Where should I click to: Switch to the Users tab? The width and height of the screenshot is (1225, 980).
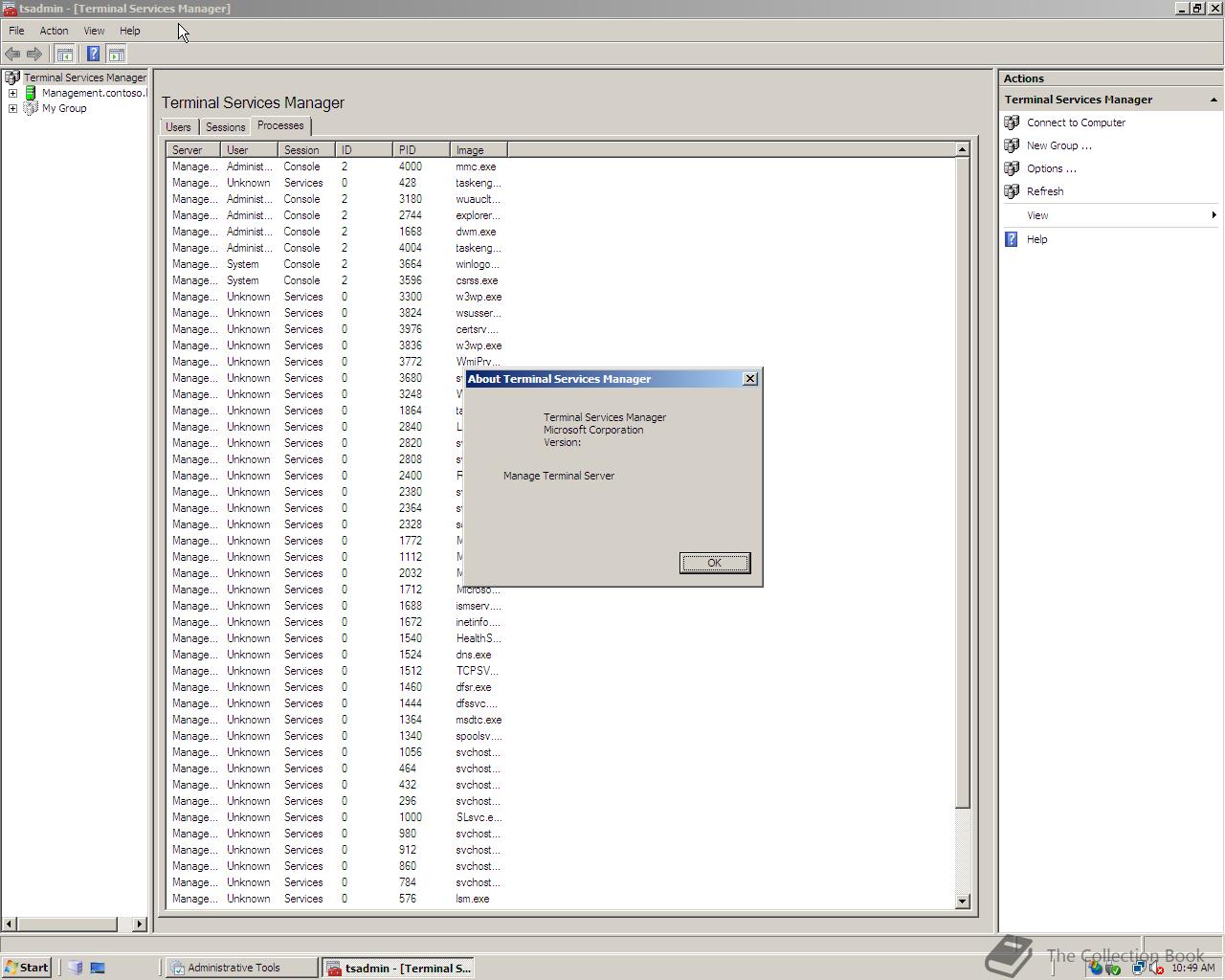click(178, 127)
